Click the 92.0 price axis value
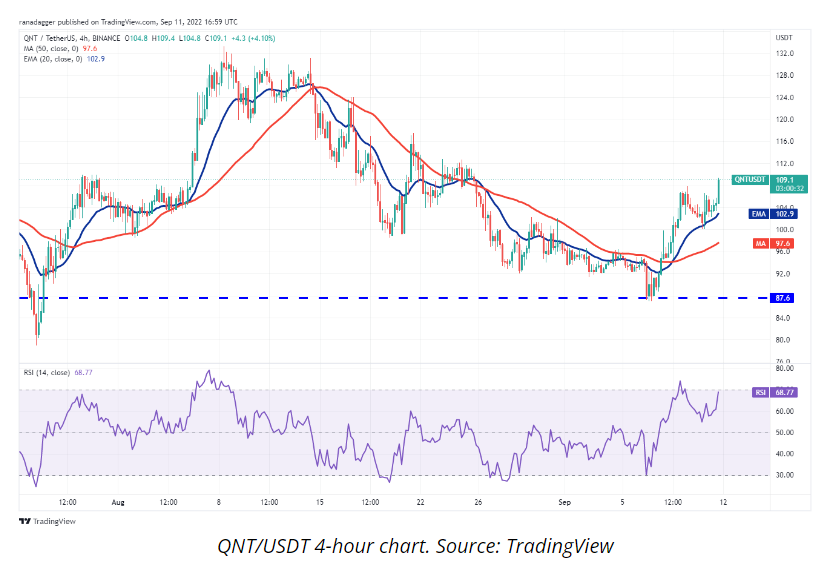Screen dimensions: 833x568 click(x=785, y=274)
